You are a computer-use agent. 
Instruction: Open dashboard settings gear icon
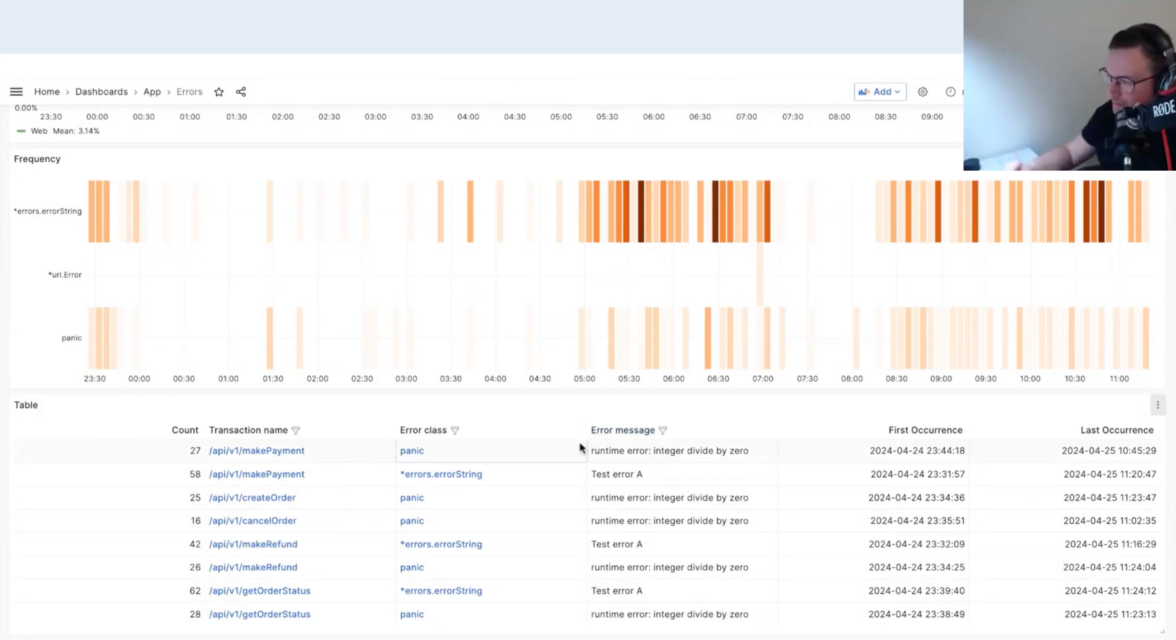pyautogui.click(x=923, y=92)
